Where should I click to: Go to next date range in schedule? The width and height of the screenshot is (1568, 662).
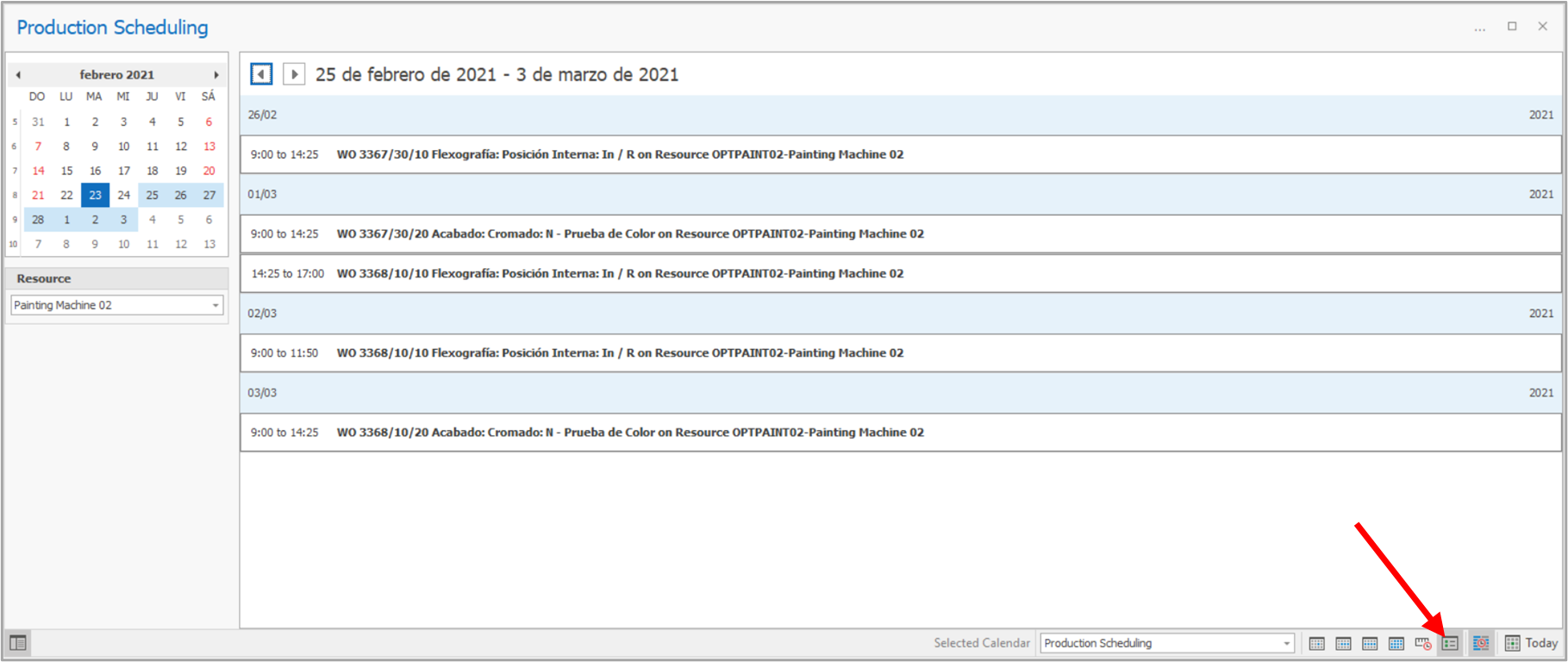pos(294,74)
